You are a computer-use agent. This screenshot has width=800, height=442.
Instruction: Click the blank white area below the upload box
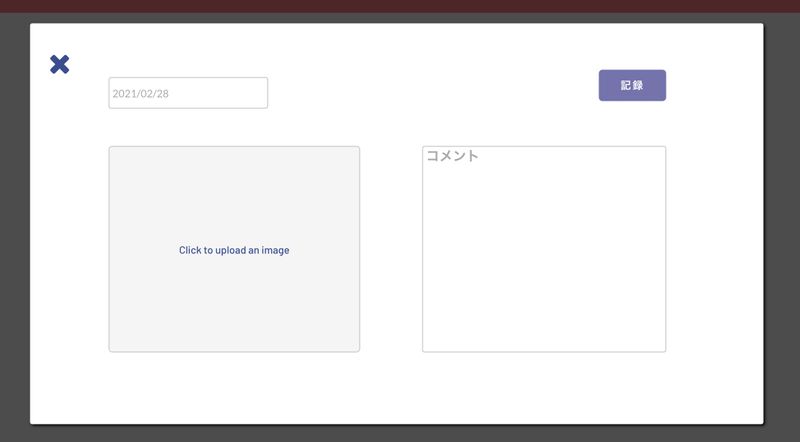pyautogui.click(x=234, y=388)
